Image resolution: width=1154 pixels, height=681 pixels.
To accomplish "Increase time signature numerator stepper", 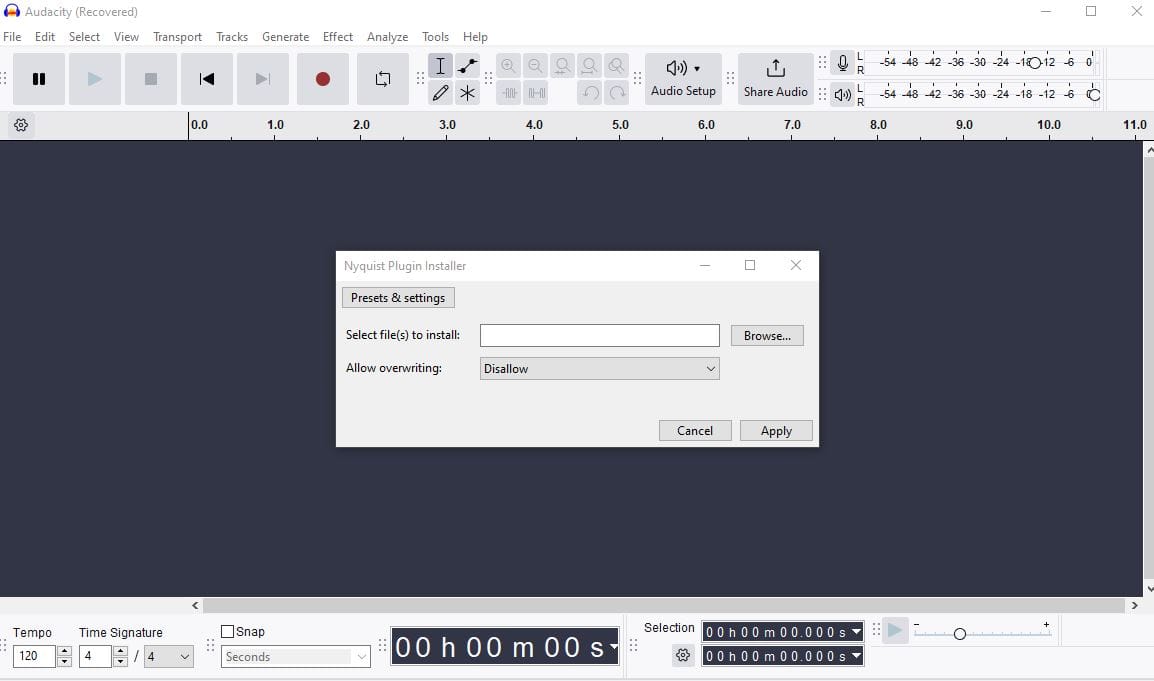I will 121,651.
